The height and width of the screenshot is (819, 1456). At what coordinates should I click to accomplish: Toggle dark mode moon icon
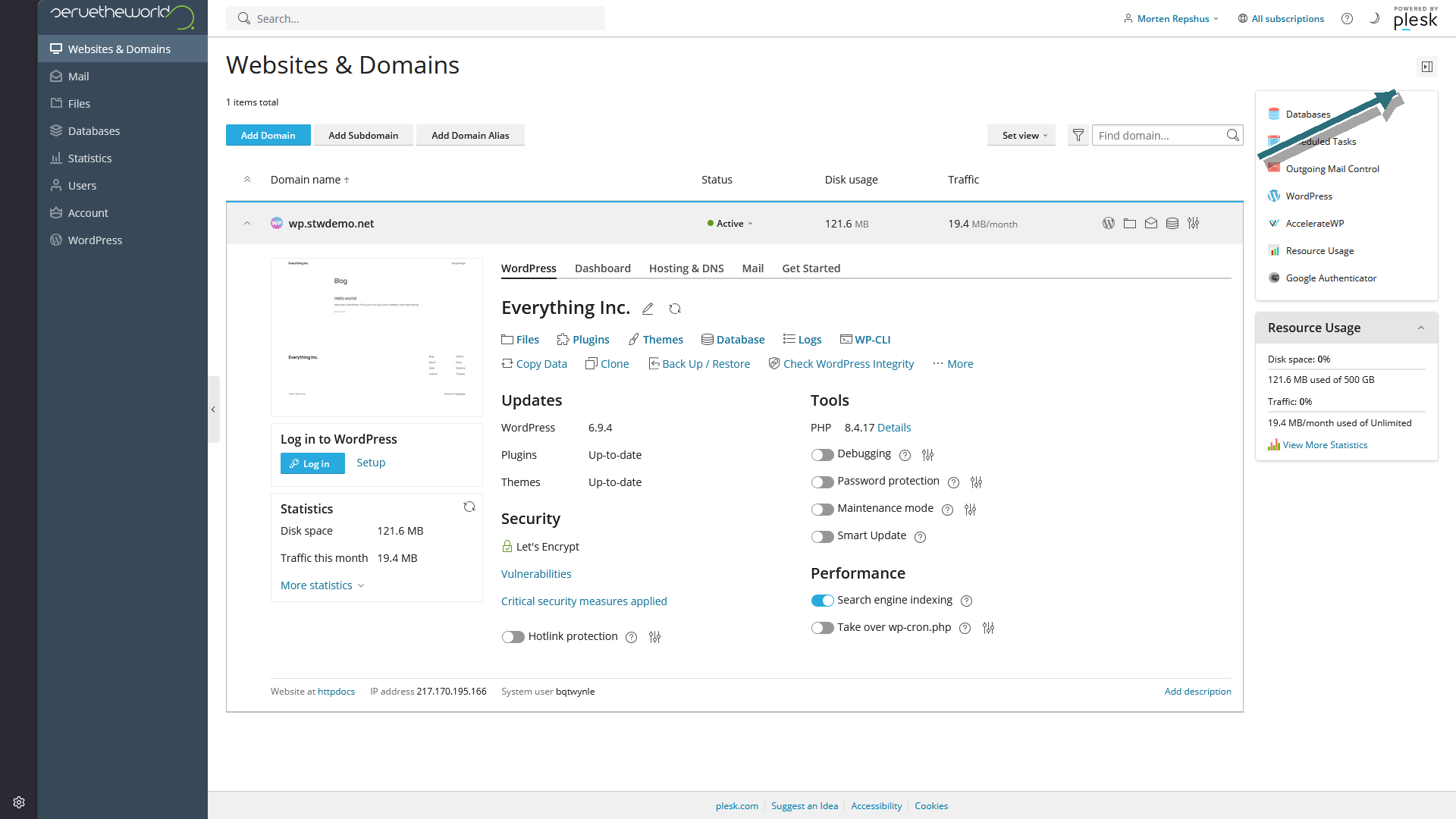click(1374, 18)
